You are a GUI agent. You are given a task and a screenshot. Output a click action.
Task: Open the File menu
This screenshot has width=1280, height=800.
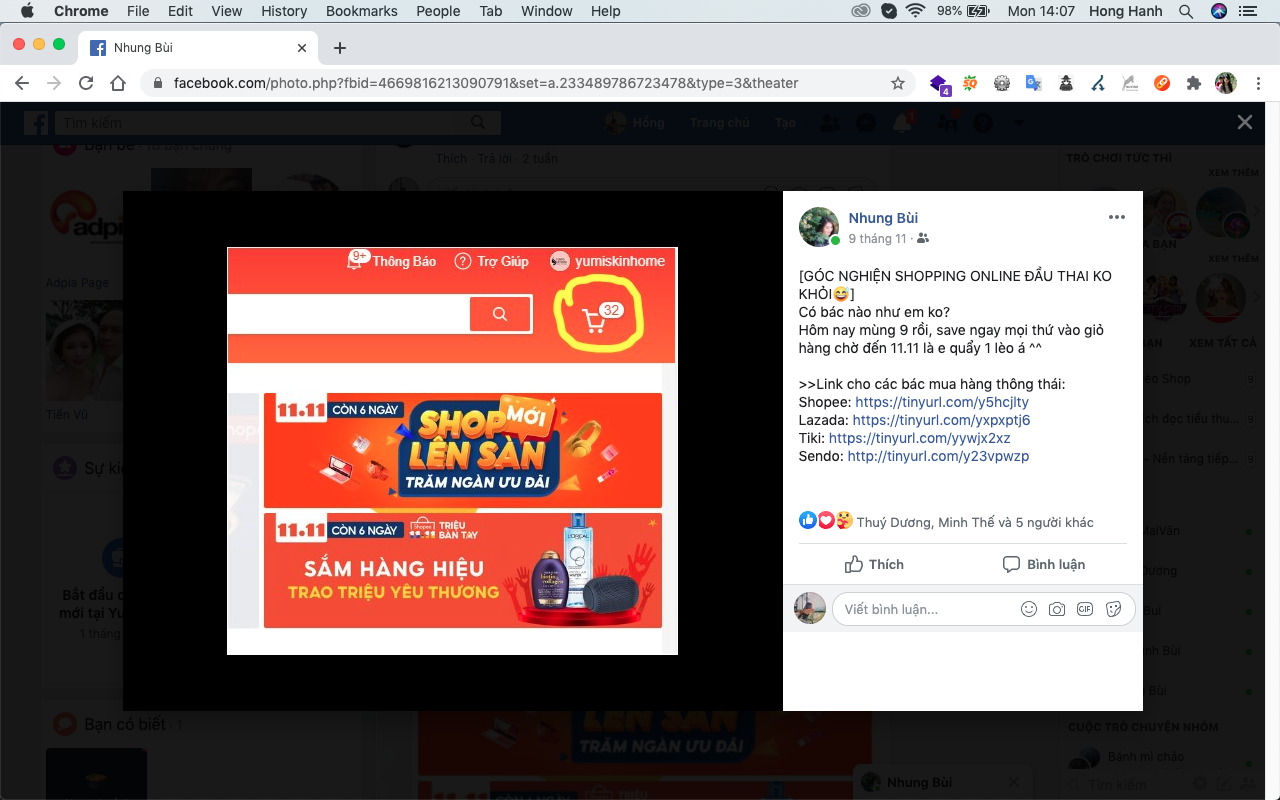tap(138, 11)
